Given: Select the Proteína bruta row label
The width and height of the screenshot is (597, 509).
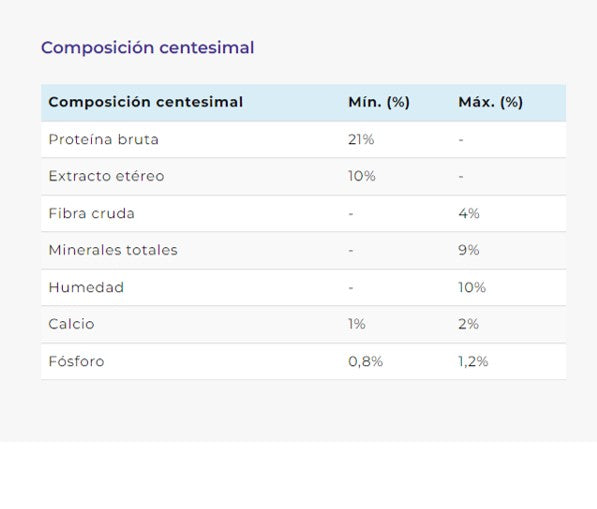Looking at the screenshot, I should click(104, 139).
